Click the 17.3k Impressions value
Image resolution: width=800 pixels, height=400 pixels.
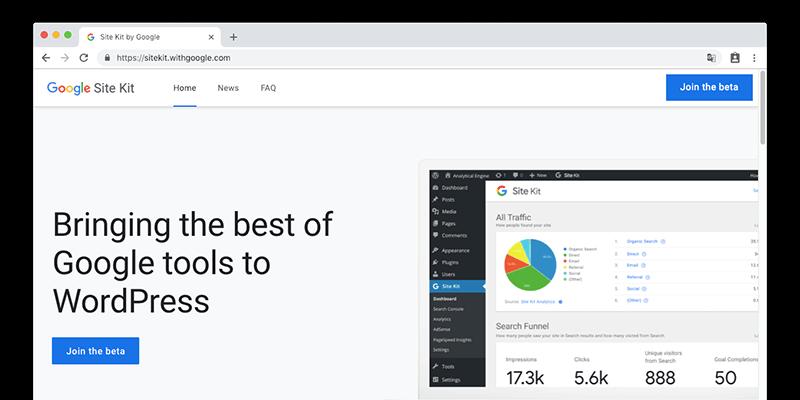[x=525, y=378]
